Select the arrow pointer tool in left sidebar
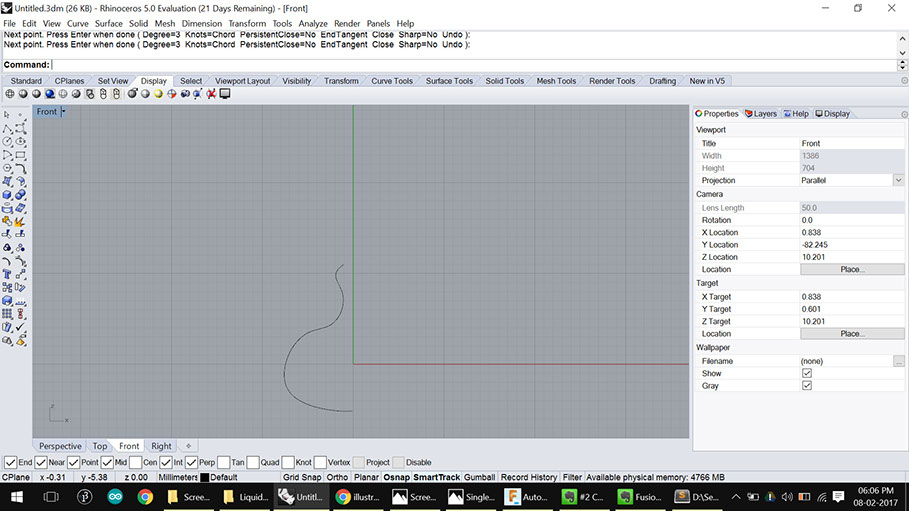Image resolution: width=909 pixels, height=511 pixels. coord(7,115)
